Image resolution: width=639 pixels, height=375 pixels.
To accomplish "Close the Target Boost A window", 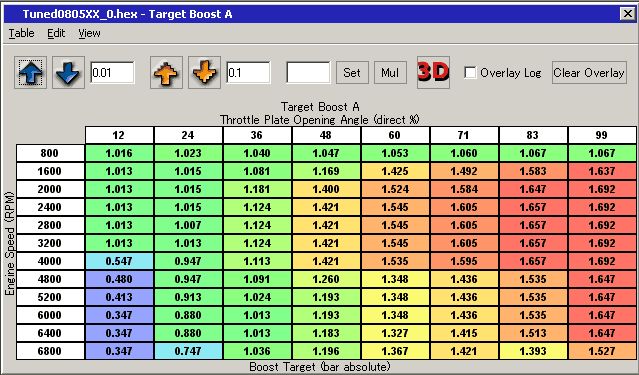I will pos(627,14).
